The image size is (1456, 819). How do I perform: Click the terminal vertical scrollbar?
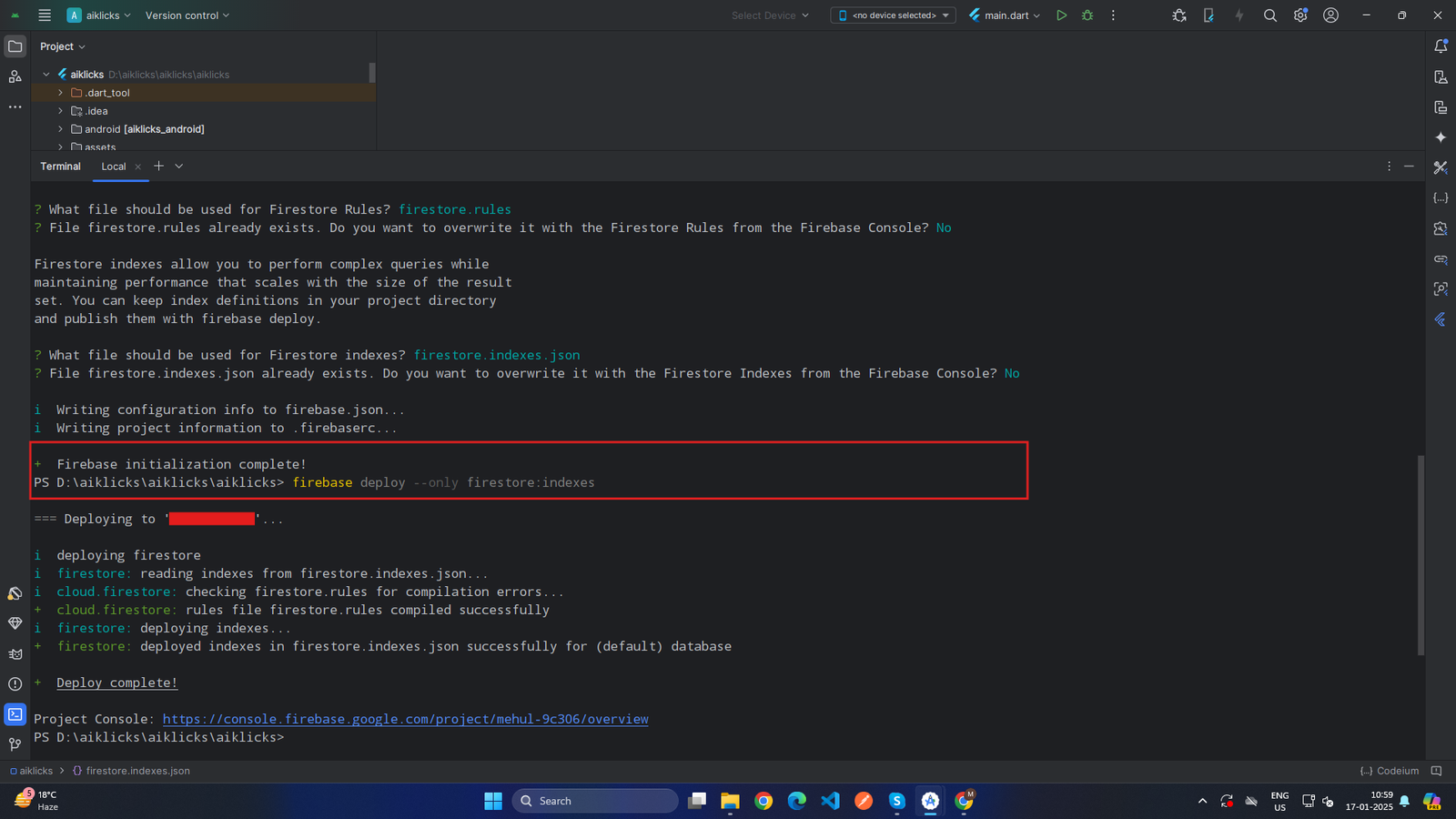pyautogui.click(x=1421, y=555)
